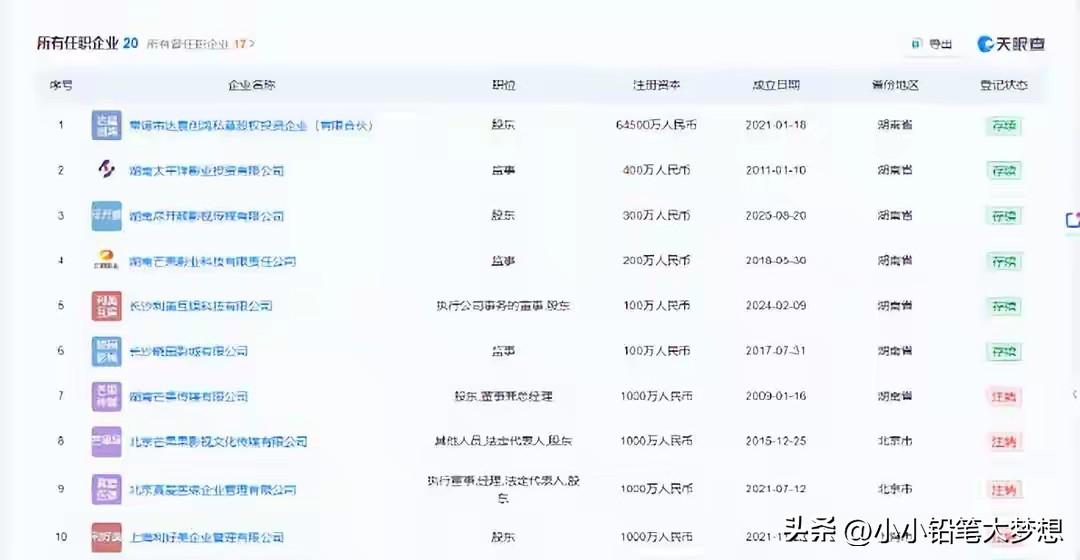Viewport: 1080px width, 560px height.
Task: Click the green 存续 status badge in row 1
Action: tap(1004, 125)
